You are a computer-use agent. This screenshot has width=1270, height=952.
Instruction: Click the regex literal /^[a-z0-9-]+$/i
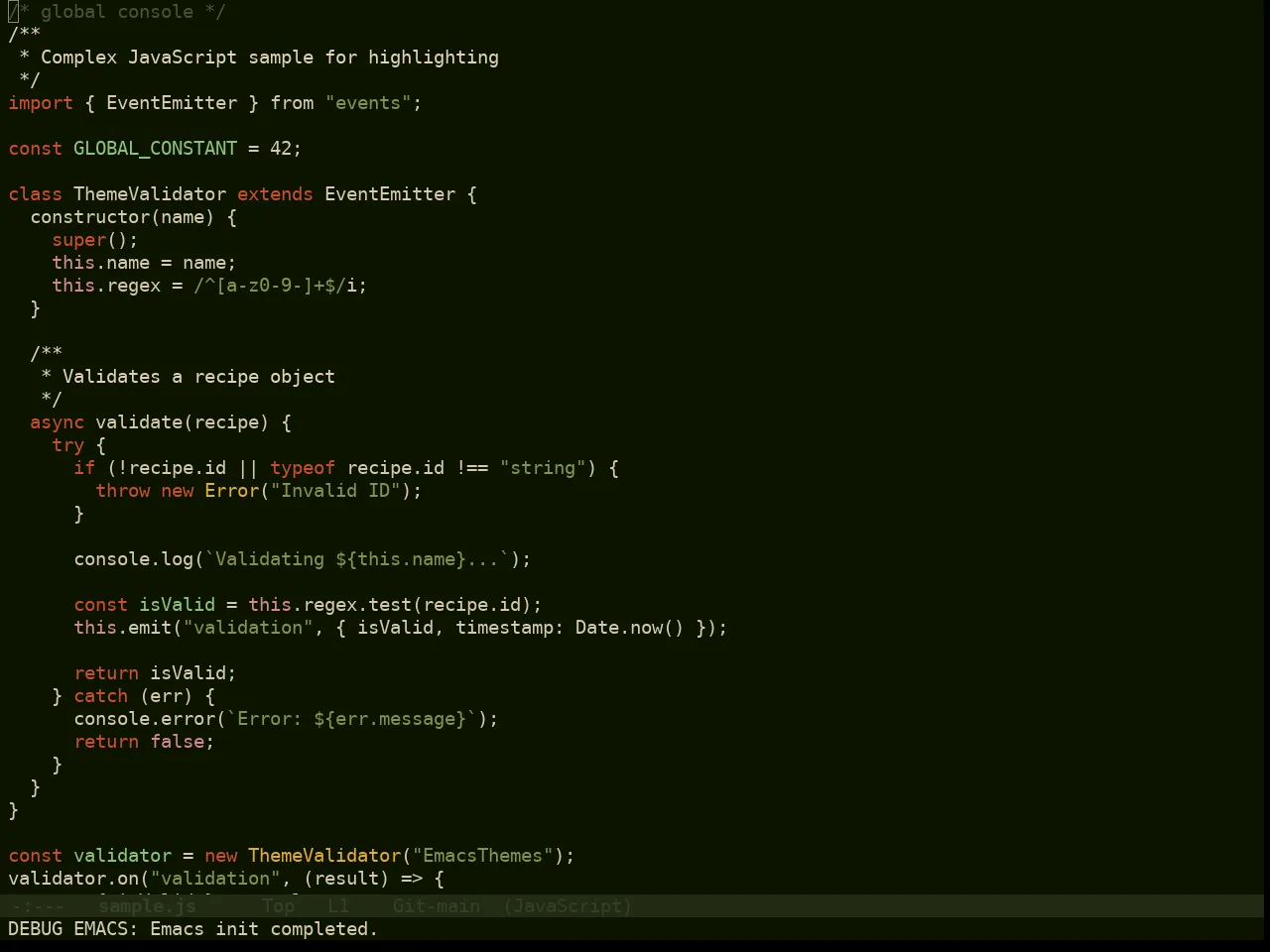275,286
